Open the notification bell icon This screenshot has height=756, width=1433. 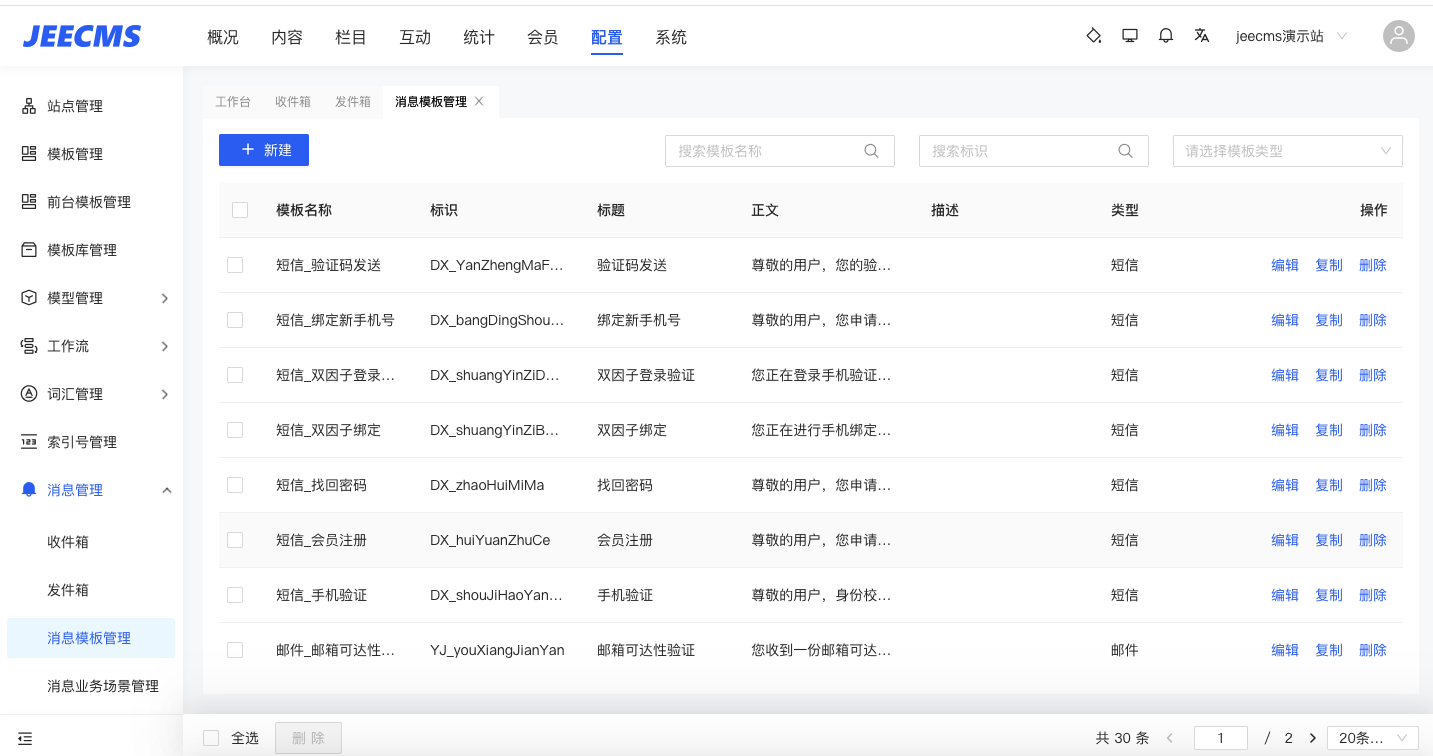click(x=1166, y=36)
